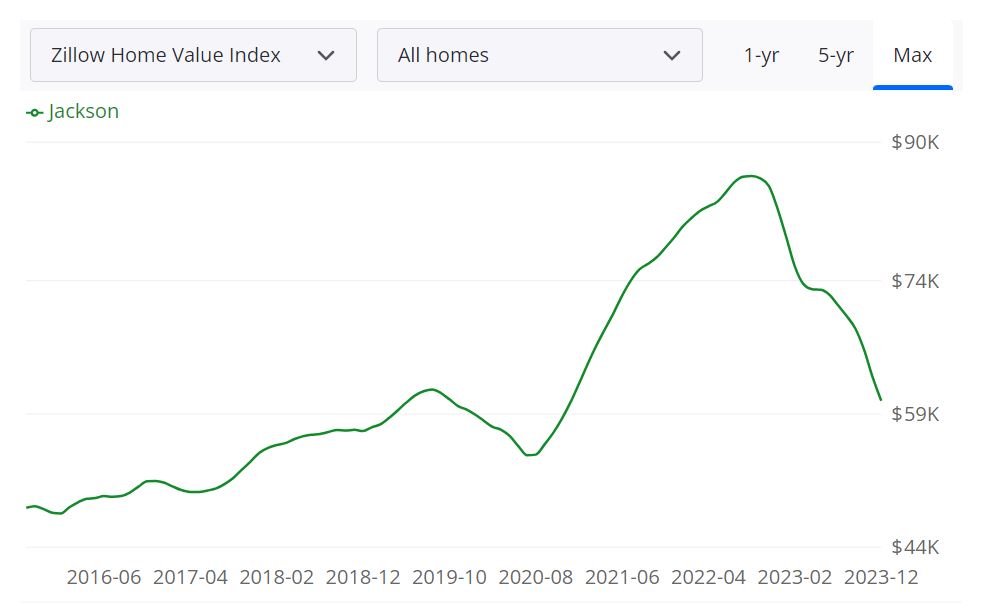The height and width of the screenshot is (603, 983).
Task: Open the All homes dropdown
Action: point(539,55)
